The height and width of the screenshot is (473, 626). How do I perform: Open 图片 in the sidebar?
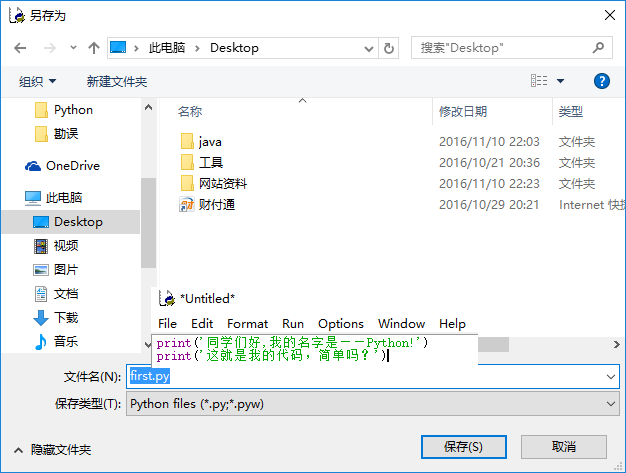click(55, 269)
